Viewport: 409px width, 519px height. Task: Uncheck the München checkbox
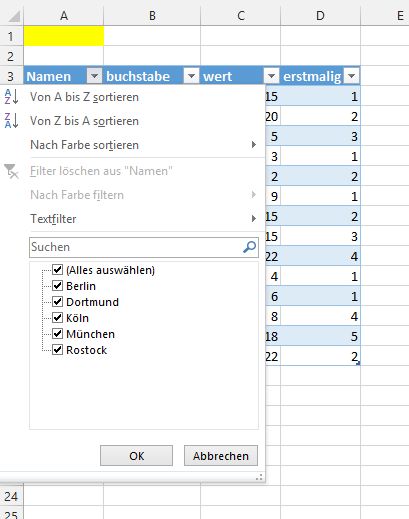coord(58,333)
